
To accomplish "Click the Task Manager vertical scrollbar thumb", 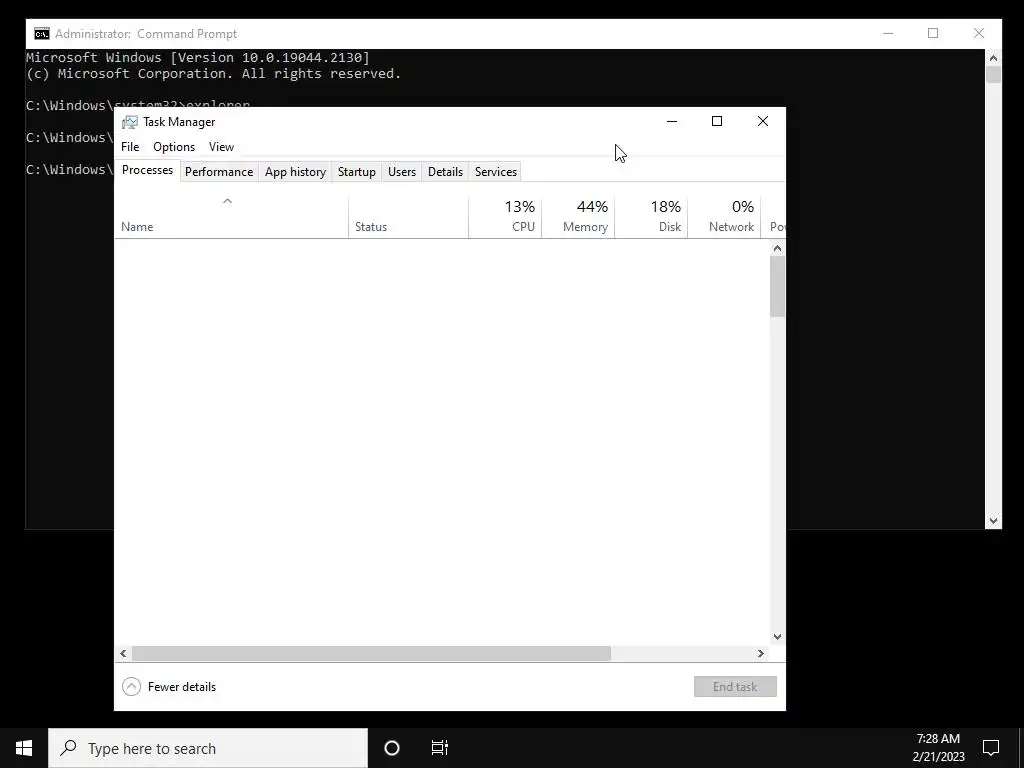I will point(777,287).
